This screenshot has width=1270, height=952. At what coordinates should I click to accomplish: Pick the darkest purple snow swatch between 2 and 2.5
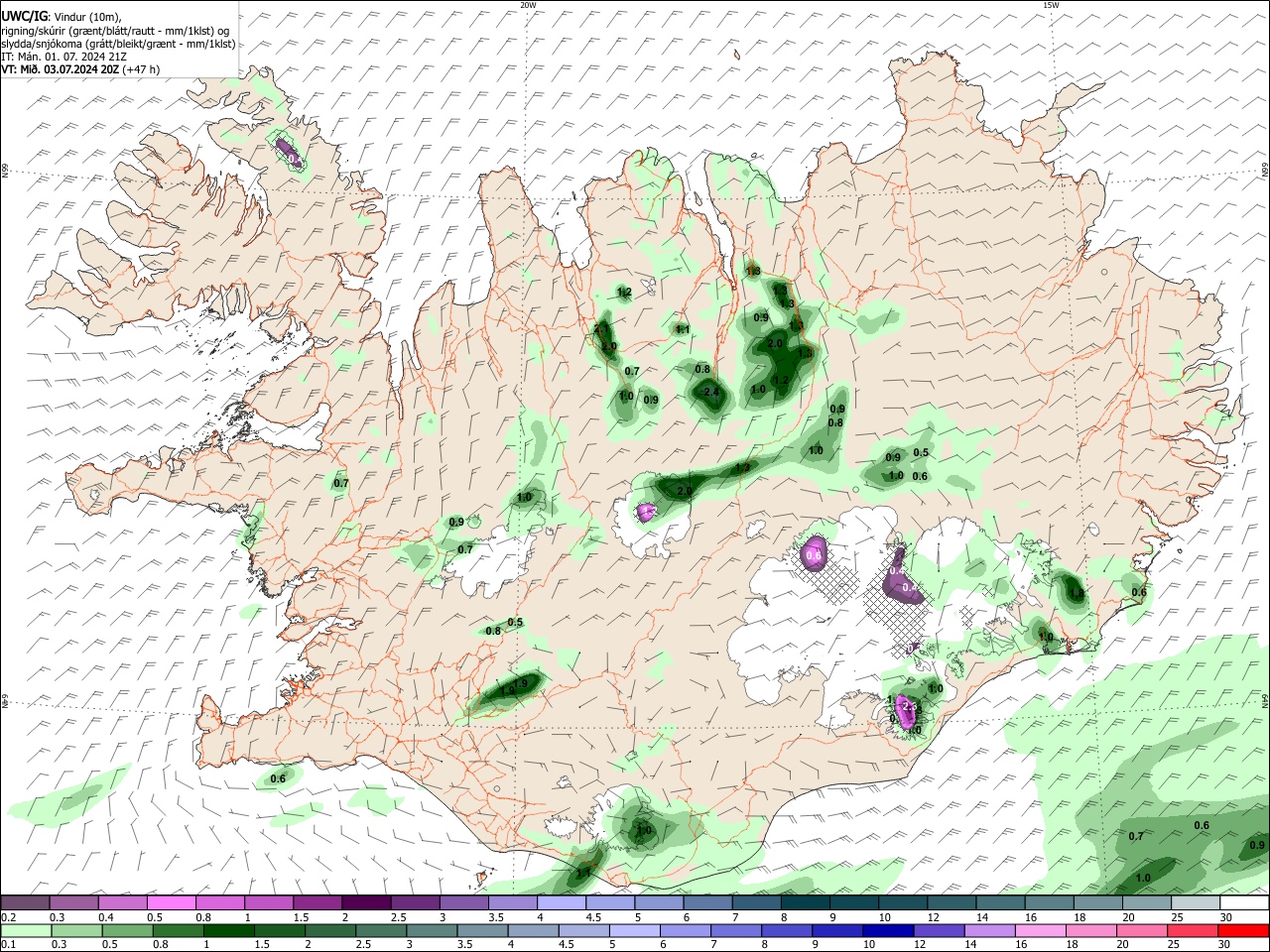coord(365,903)
